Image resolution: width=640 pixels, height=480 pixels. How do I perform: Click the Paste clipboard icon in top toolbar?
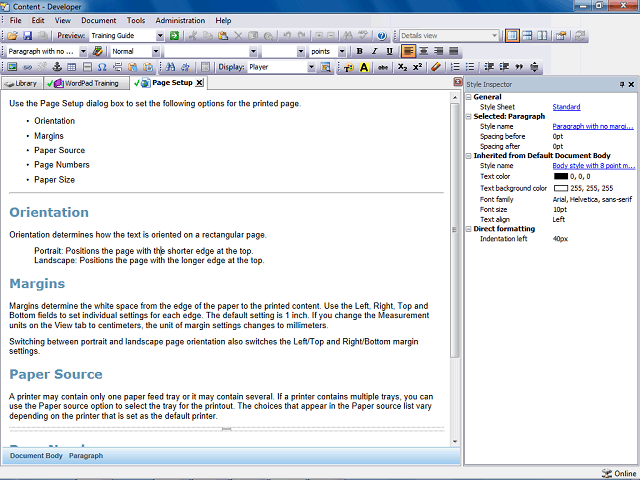click(223, 36)
